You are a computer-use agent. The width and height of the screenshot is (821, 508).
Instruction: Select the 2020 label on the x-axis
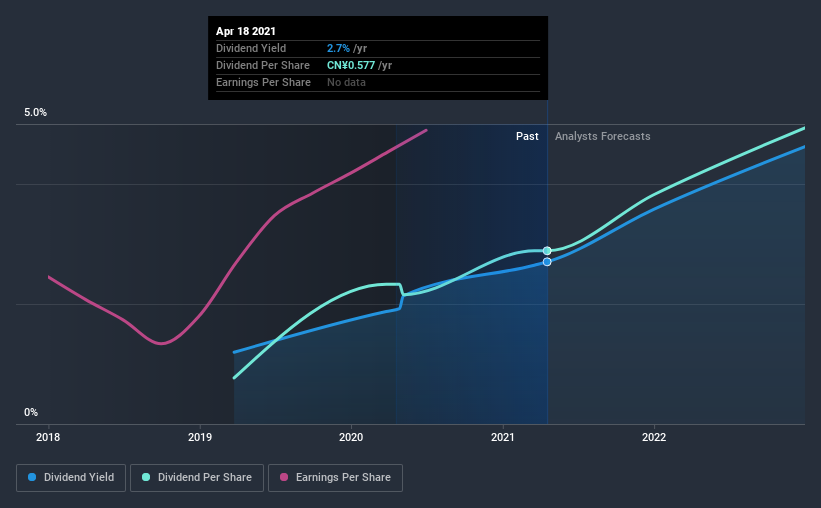pos(351,437)
